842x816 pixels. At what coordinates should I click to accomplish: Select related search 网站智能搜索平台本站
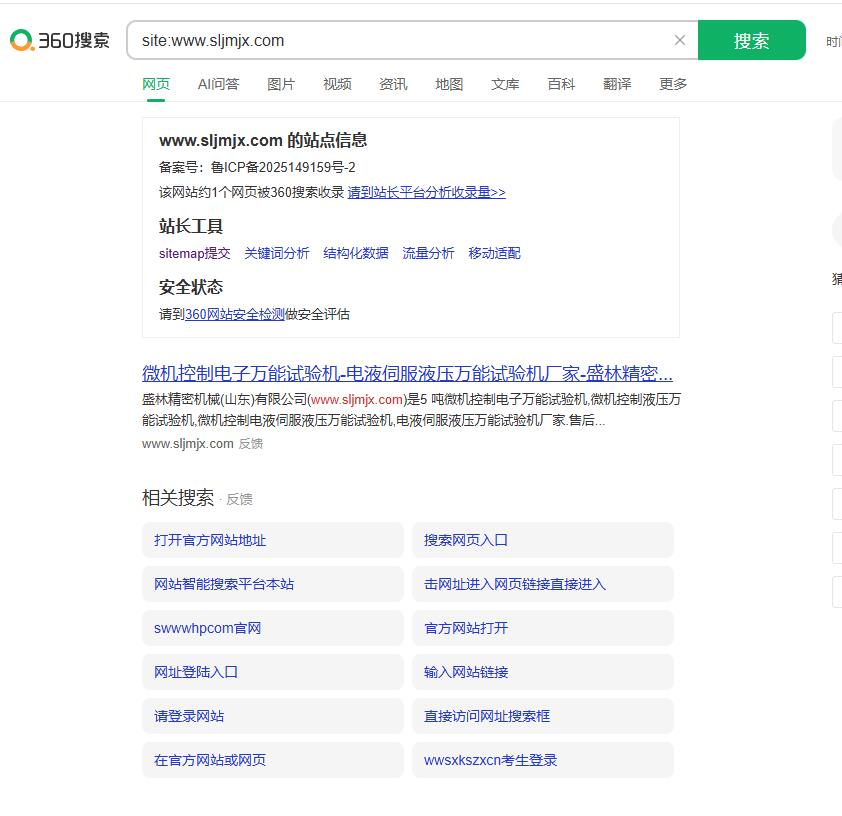point(273,584)
